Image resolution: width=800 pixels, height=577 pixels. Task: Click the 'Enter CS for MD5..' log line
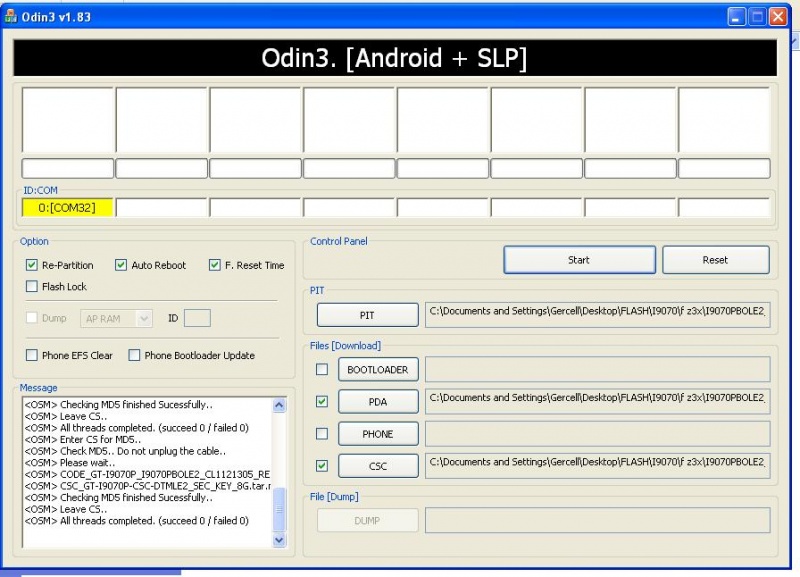click(83, 439)
